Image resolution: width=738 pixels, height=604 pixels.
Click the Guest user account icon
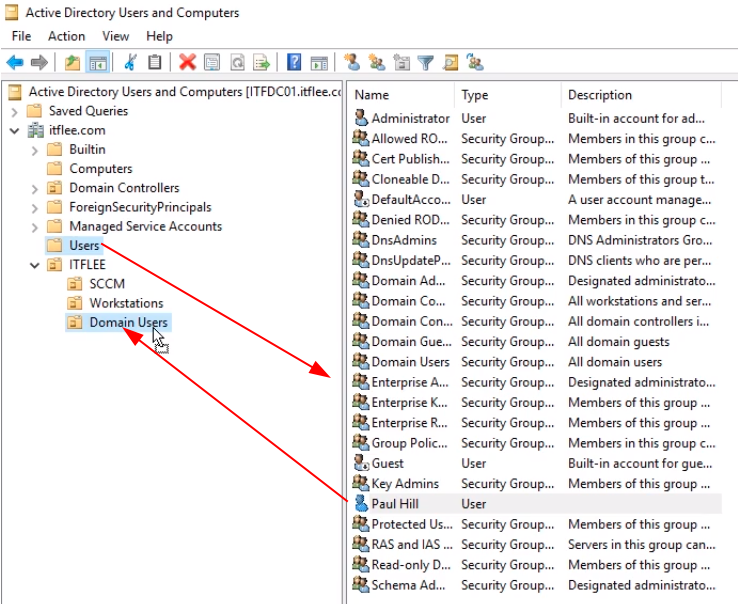[x=361, y=463]
